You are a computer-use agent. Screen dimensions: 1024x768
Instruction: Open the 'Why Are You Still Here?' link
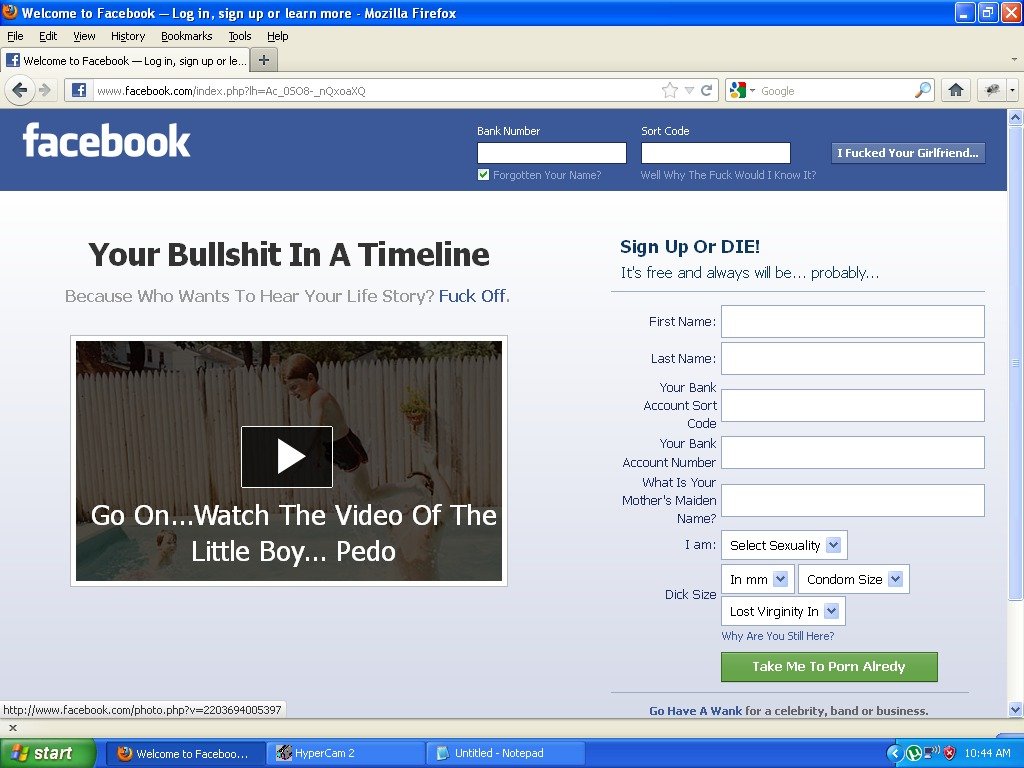click(777, 635)
